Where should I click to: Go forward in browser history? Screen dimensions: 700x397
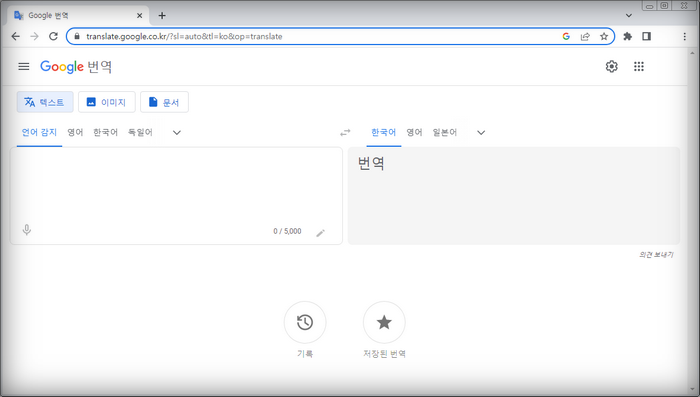tap(34, 37)
